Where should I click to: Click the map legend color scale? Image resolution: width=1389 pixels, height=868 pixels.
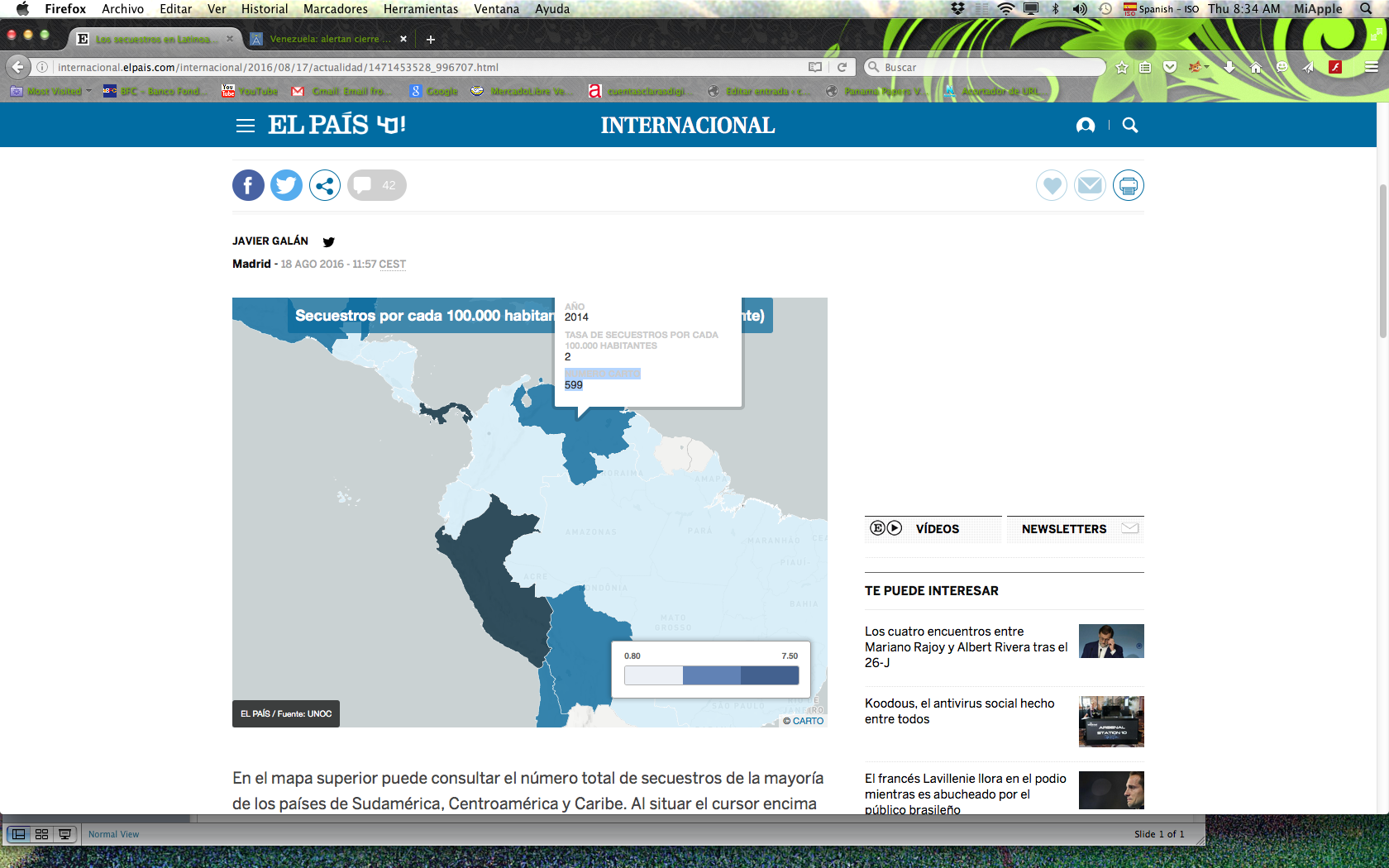tap(711, 675)
